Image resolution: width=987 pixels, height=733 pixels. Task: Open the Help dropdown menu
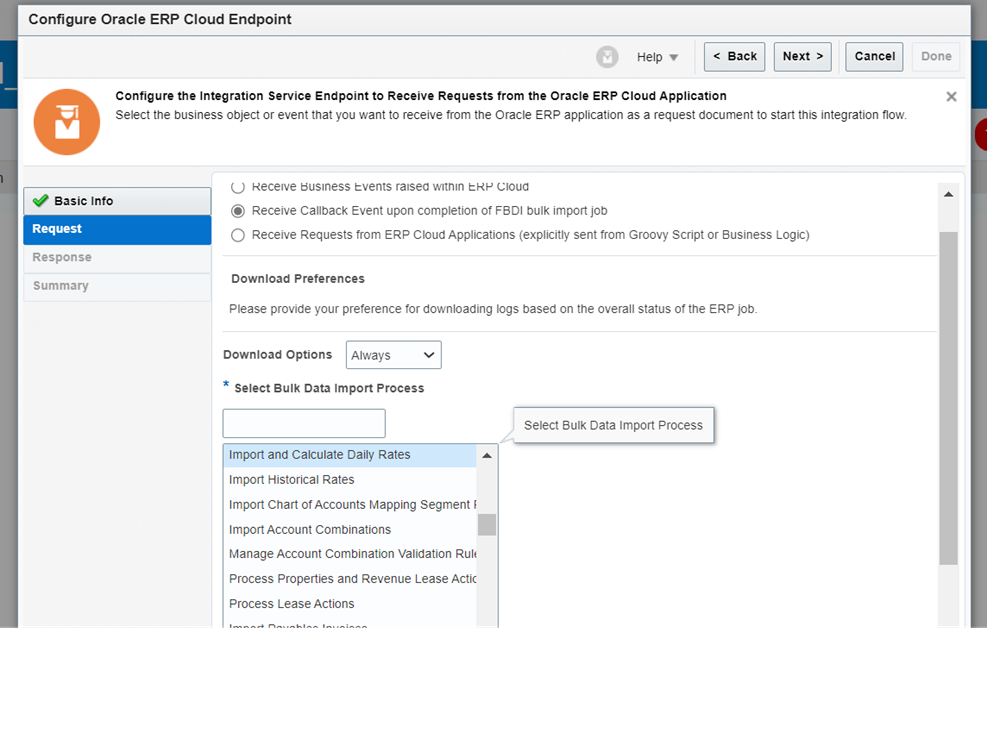coord(657,57)
